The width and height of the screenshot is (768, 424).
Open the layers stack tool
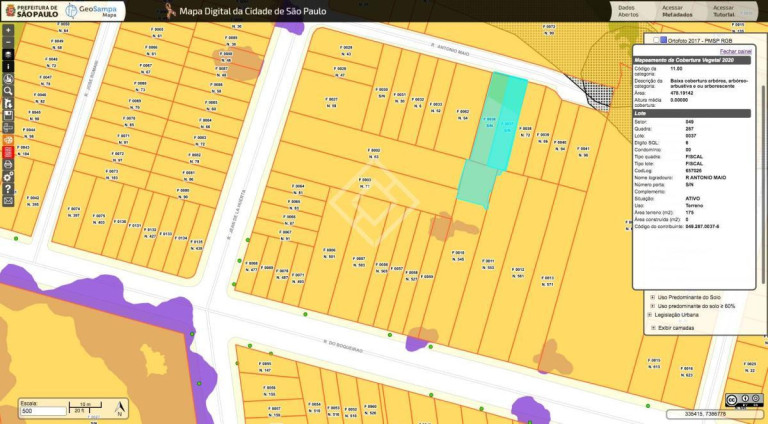(8, 54)
